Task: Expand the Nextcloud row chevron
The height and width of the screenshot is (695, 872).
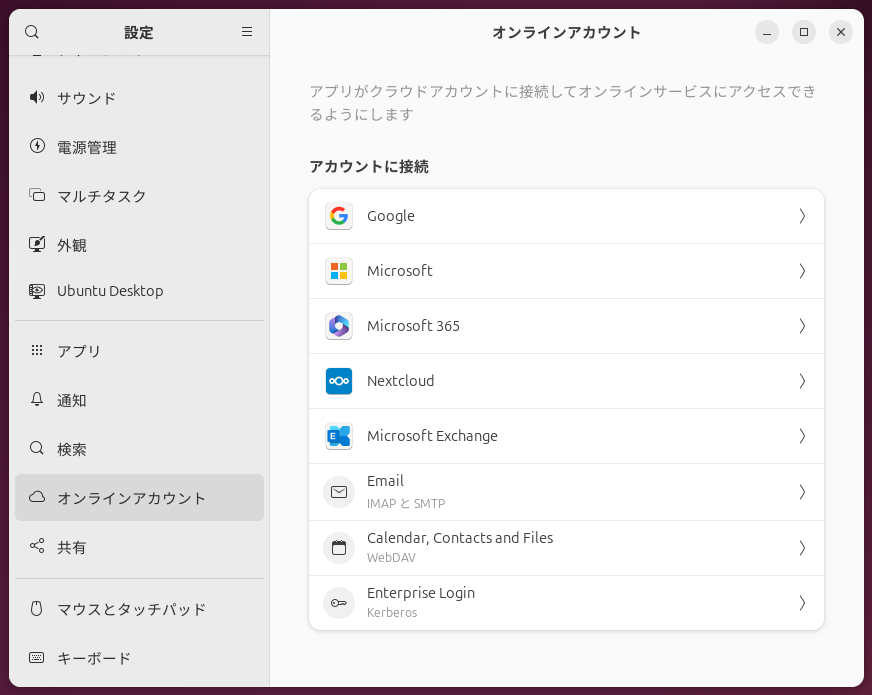Action: [802, 381]
